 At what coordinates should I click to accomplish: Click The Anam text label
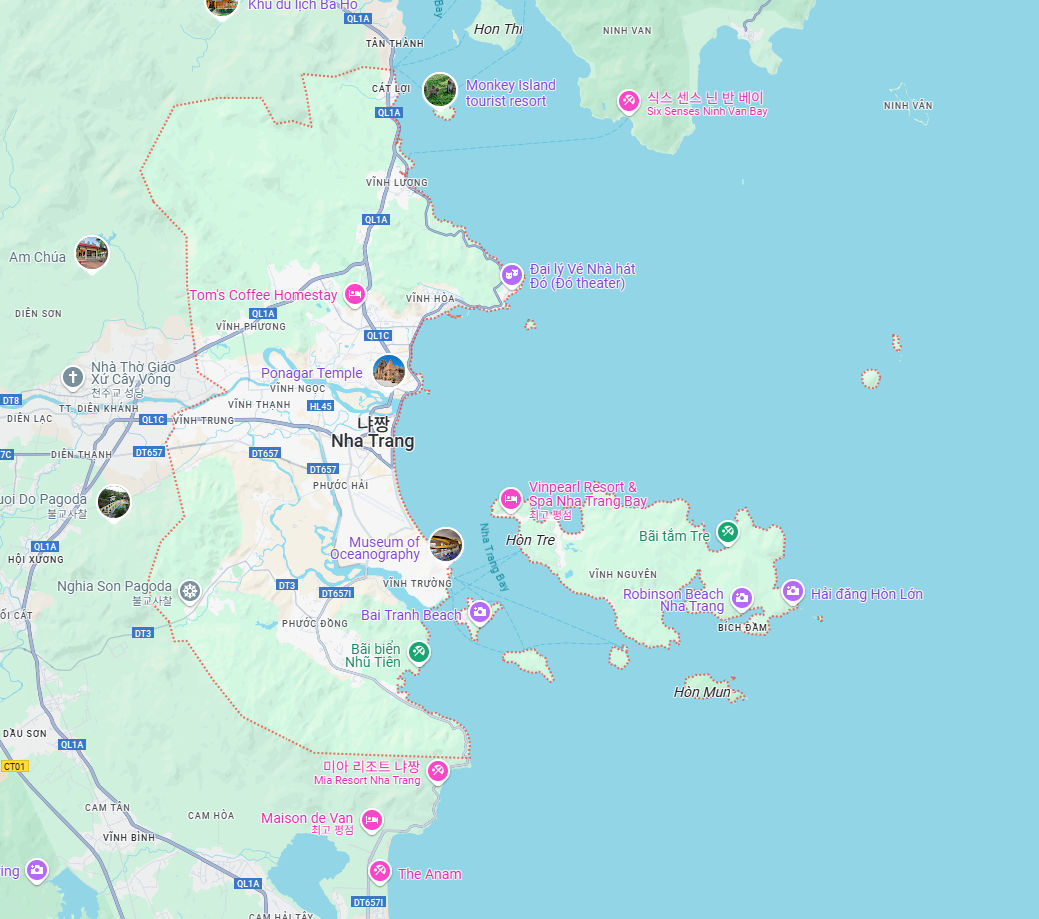[429, 874]
